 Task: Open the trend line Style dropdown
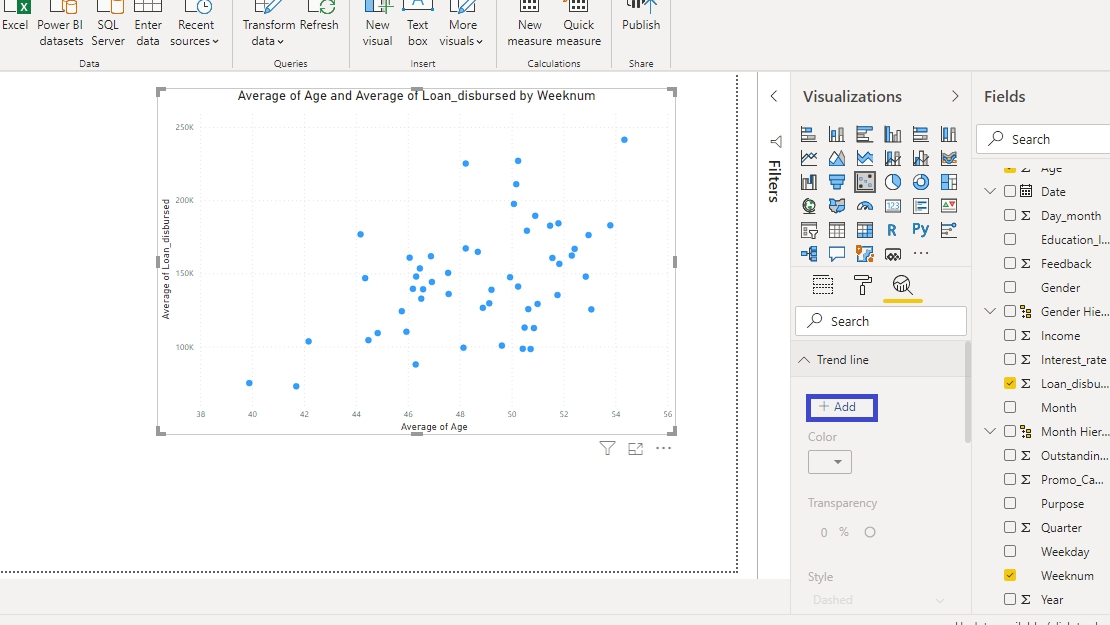pyautogui.click(x=878, y=600)
